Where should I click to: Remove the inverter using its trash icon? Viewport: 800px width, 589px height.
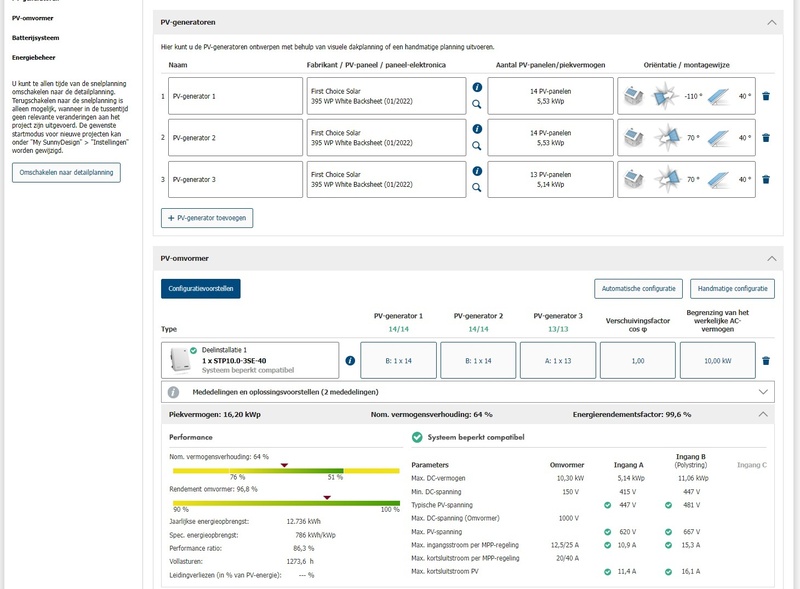[766, 360]
